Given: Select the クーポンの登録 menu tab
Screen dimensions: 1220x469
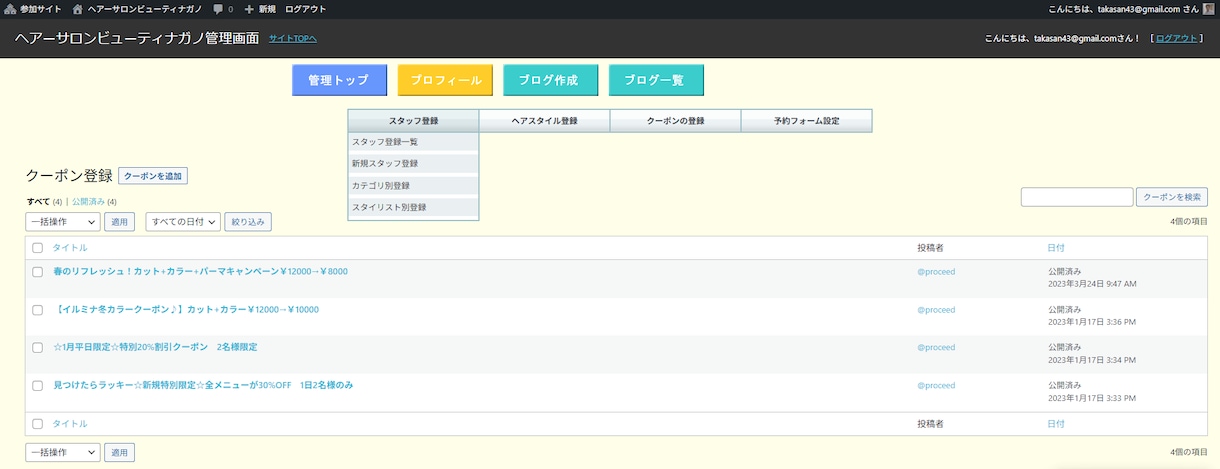Looking at the screenshot, I should click(x=675, y=120).
